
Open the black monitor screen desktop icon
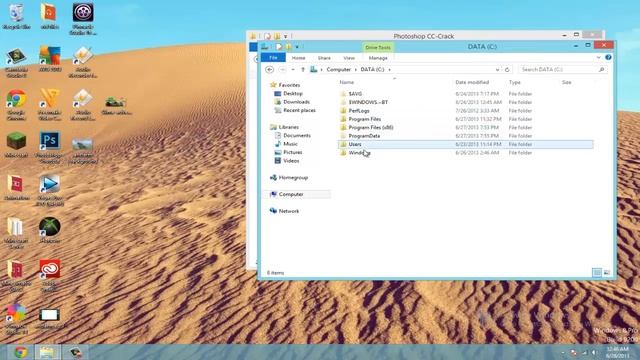click(x=50, y=318)
